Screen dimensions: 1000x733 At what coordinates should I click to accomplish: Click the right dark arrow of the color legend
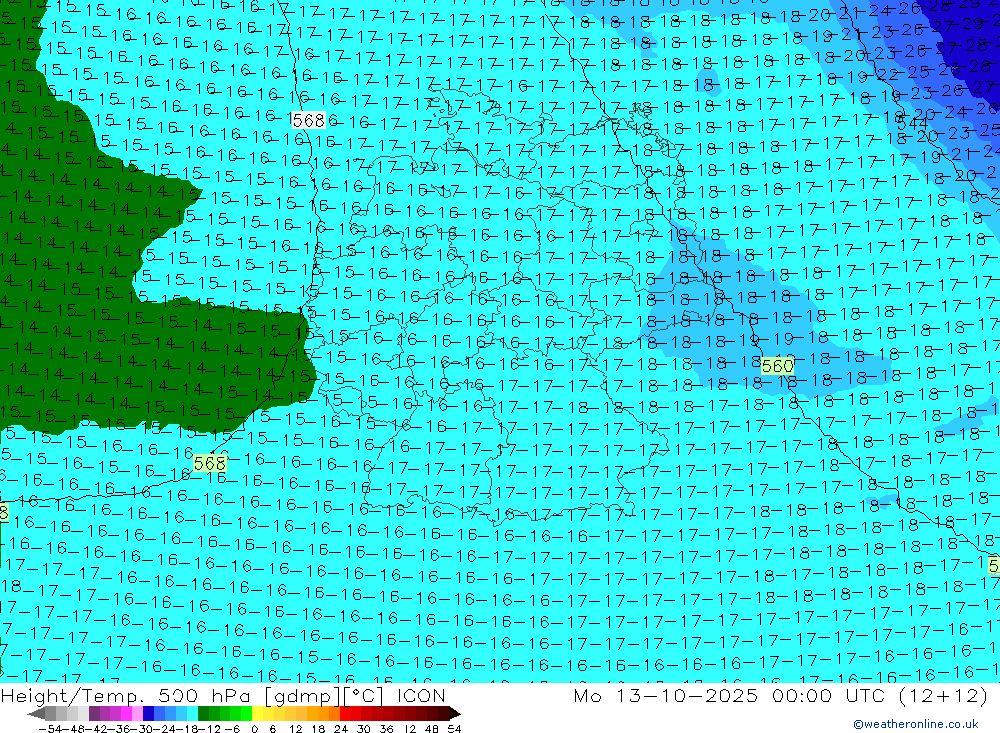point(454,714)
